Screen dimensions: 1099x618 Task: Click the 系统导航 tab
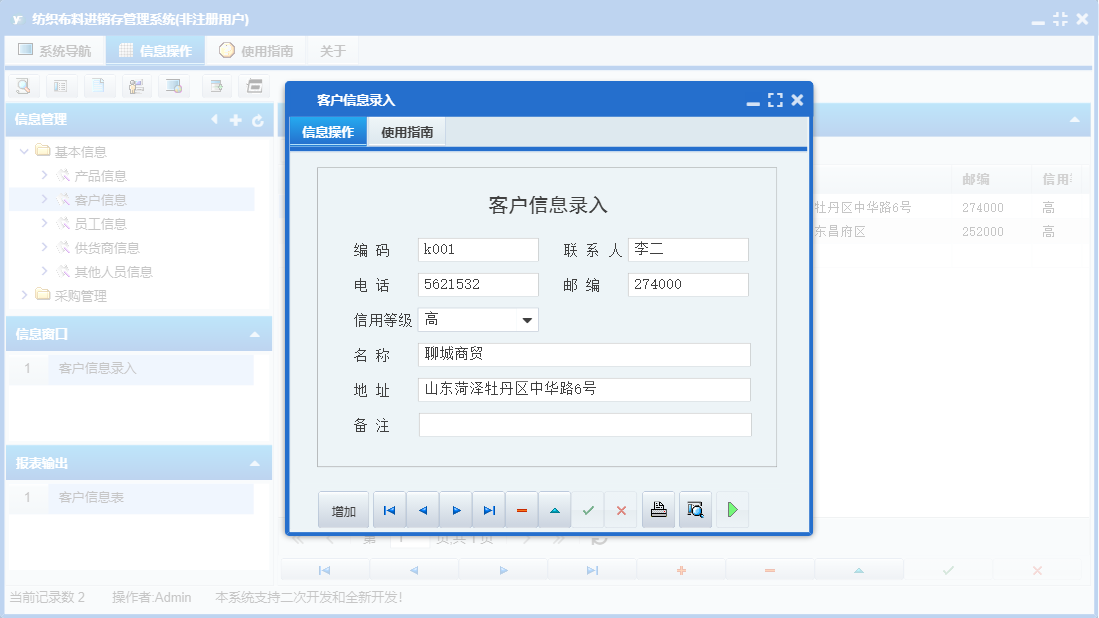[55, 49]
